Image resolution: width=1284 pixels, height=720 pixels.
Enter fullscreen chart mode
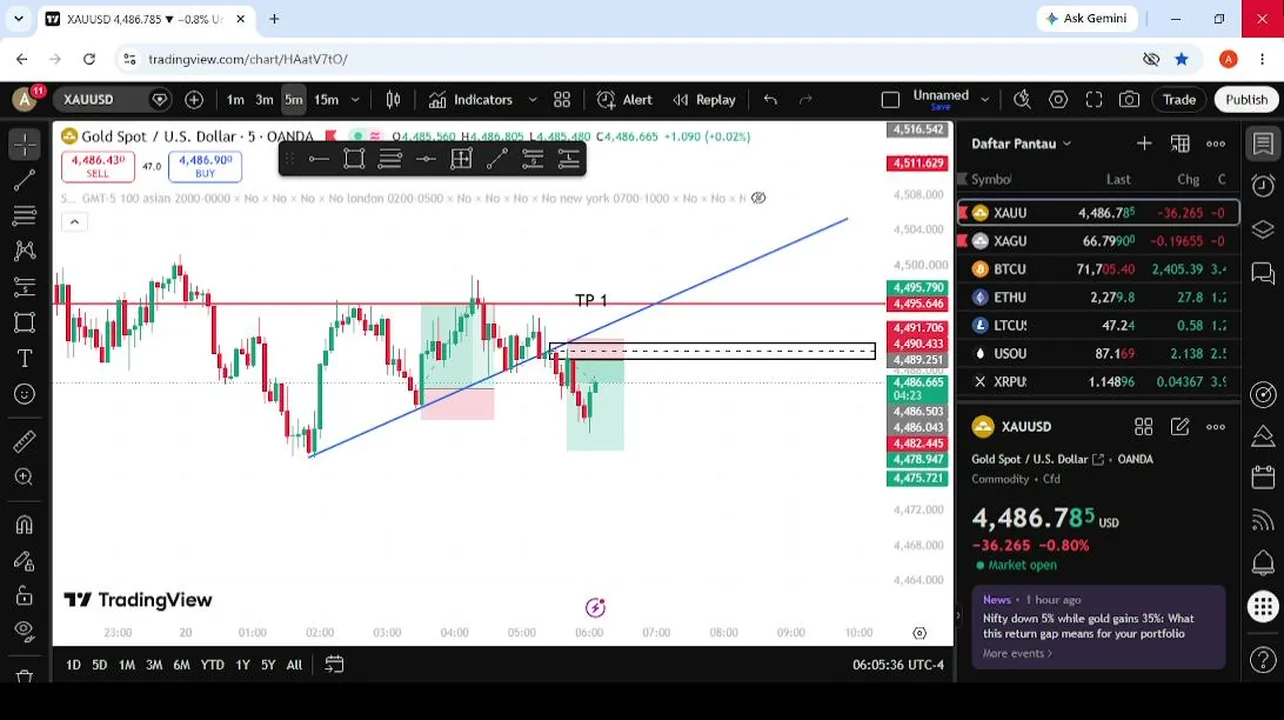1094,99
